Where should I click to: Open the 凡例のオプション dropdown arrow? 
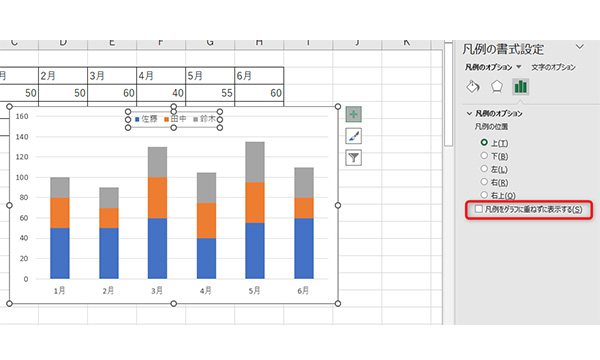519,67
